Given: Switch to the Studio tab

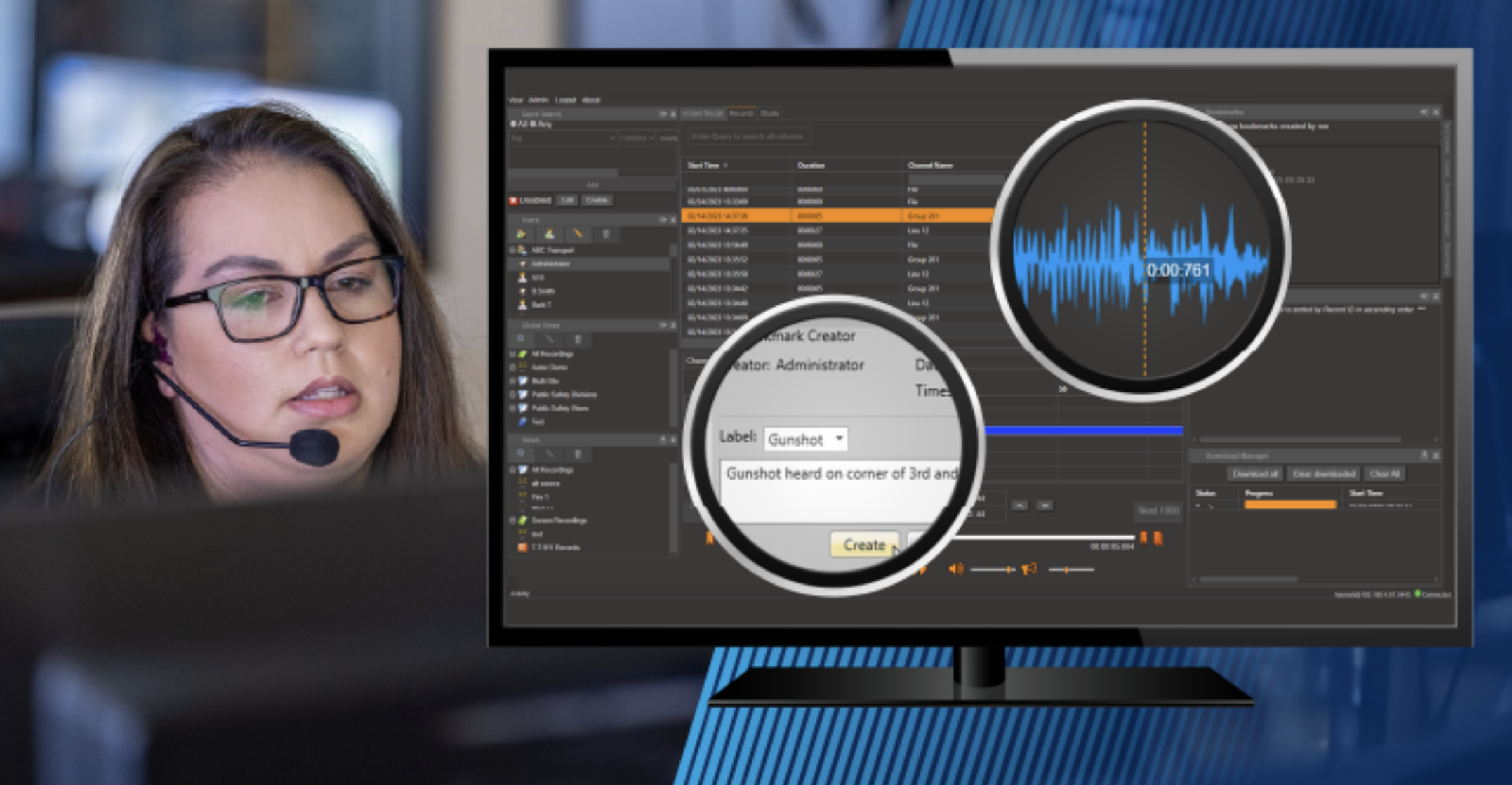Looking at the screenshot, I should click(769, 113).
